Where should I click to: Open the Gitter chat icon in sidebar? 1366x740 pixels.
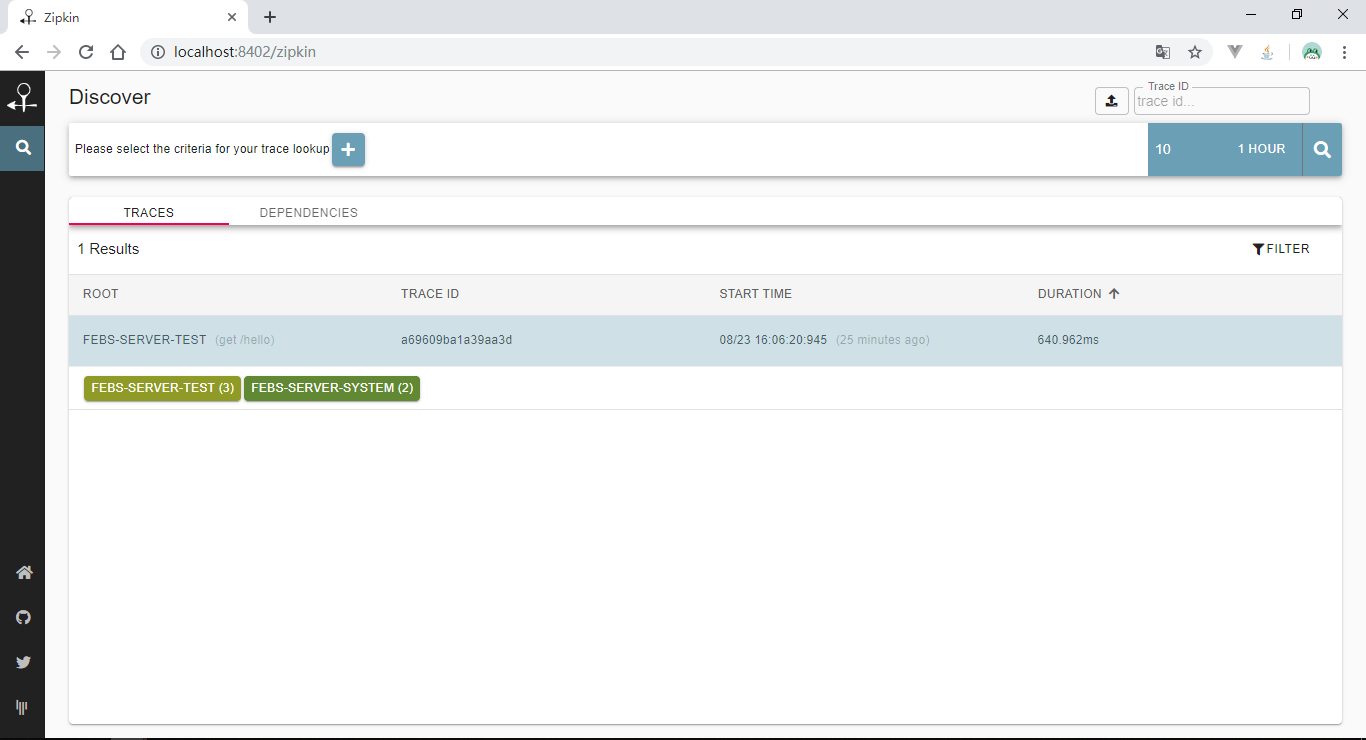[x=22, y=707]
